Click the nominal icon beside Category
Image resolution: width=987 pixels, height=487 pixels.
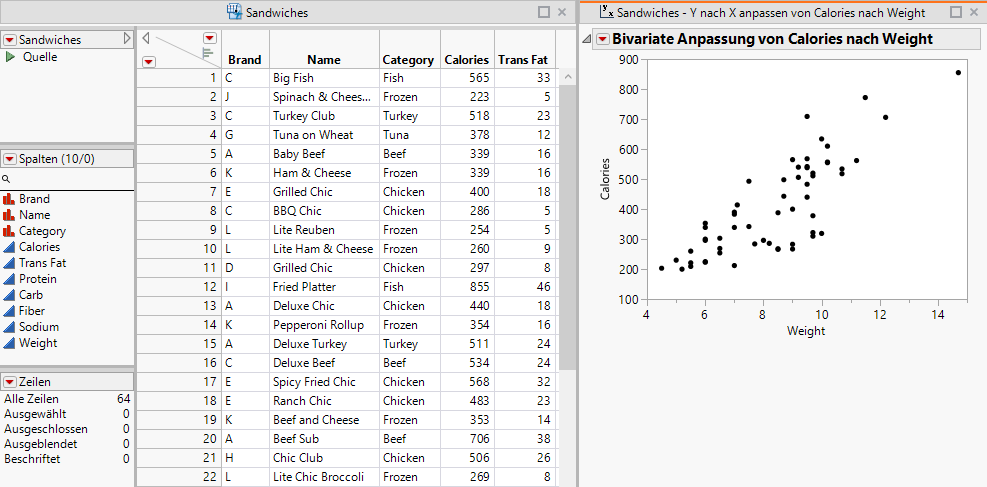point(9,231)
